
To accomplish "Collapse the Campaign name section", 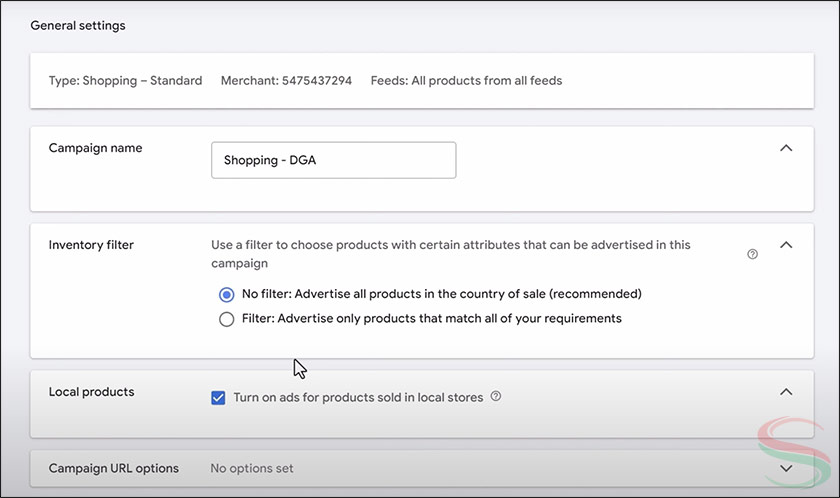I will (x=786, y=148).
